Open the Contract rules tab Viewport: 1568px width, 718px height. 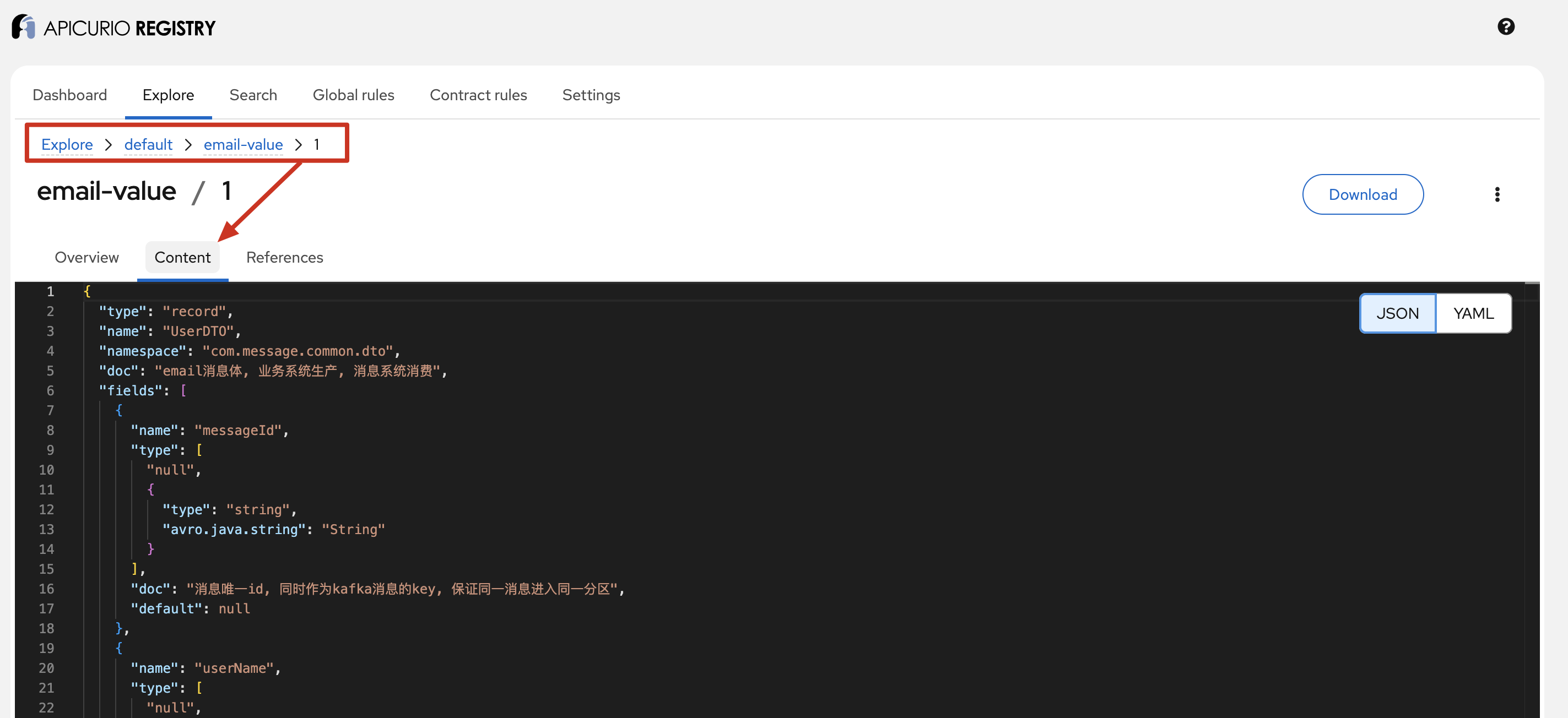478,95
